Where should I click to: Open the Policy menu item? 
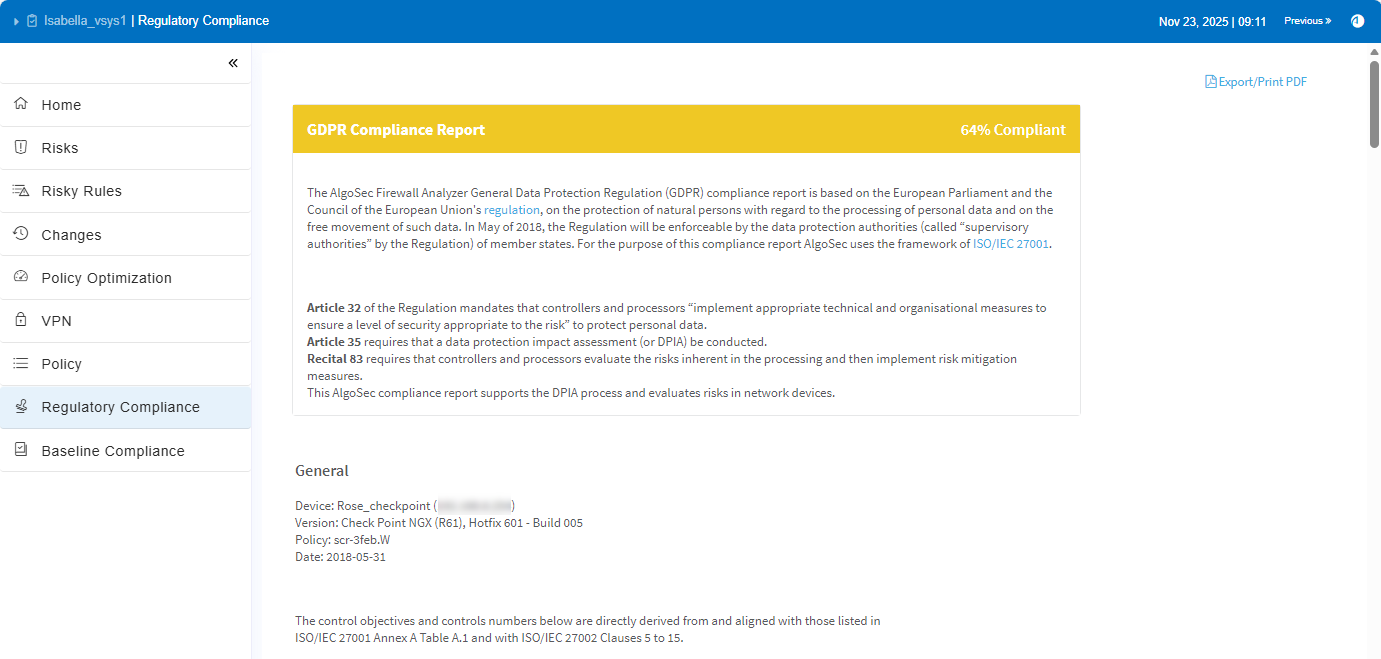61,364
